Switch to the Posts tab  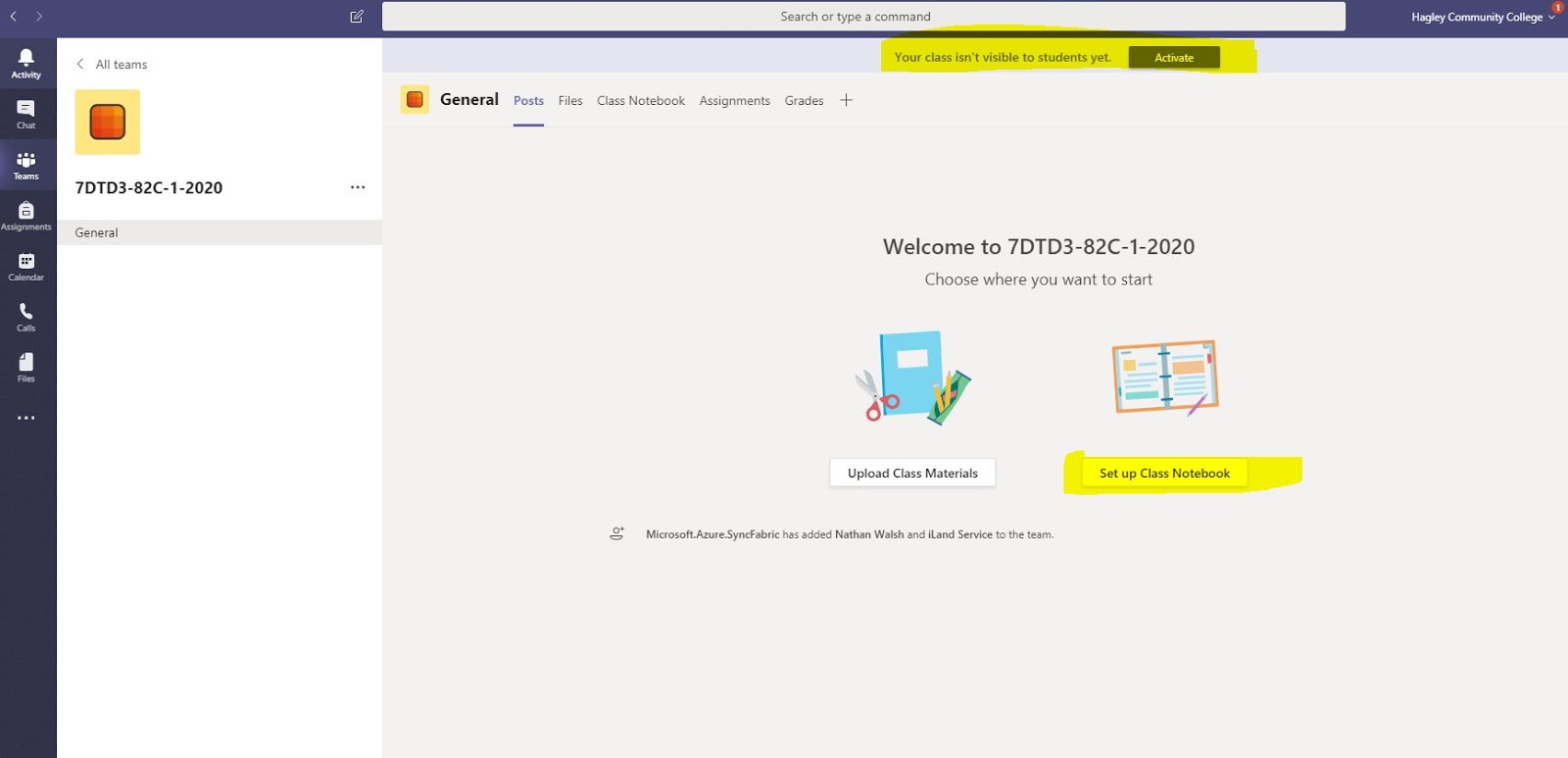coord(528,101)
